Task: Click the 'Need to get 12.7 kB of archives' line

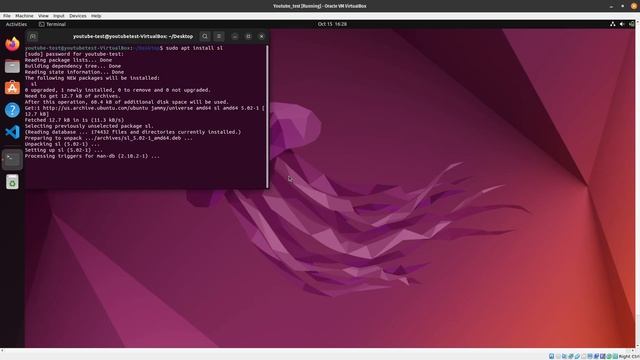Action: (x=73, y=96)
